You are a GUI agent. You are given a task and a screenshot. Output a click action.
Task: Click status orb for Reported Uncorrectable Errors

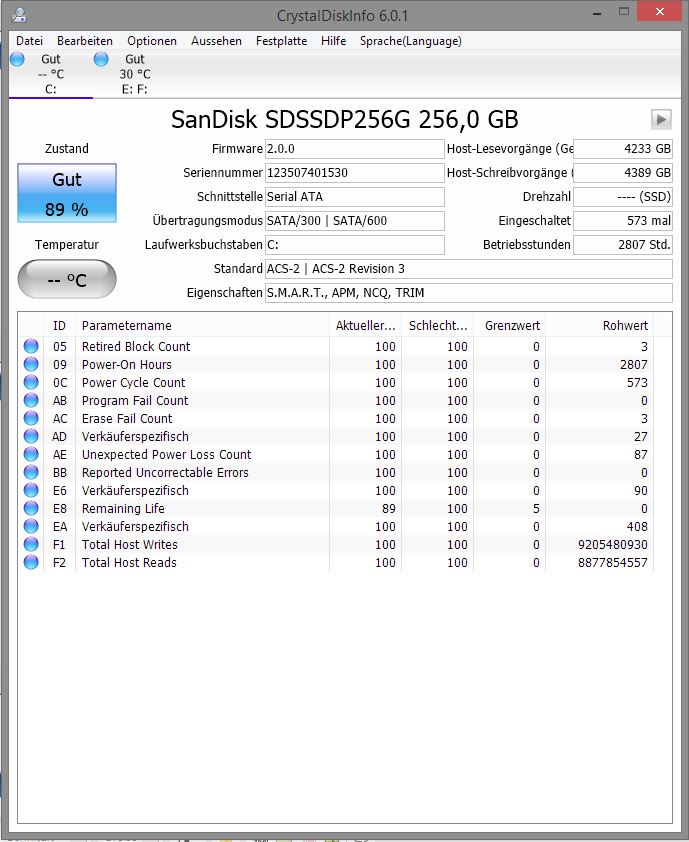point(31,472)
